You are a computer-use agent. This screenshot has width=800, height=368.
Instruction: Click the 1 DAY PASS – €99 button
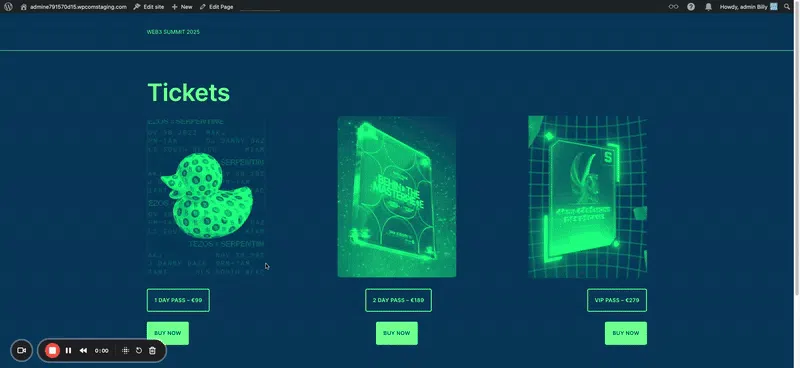click(178, 300)
